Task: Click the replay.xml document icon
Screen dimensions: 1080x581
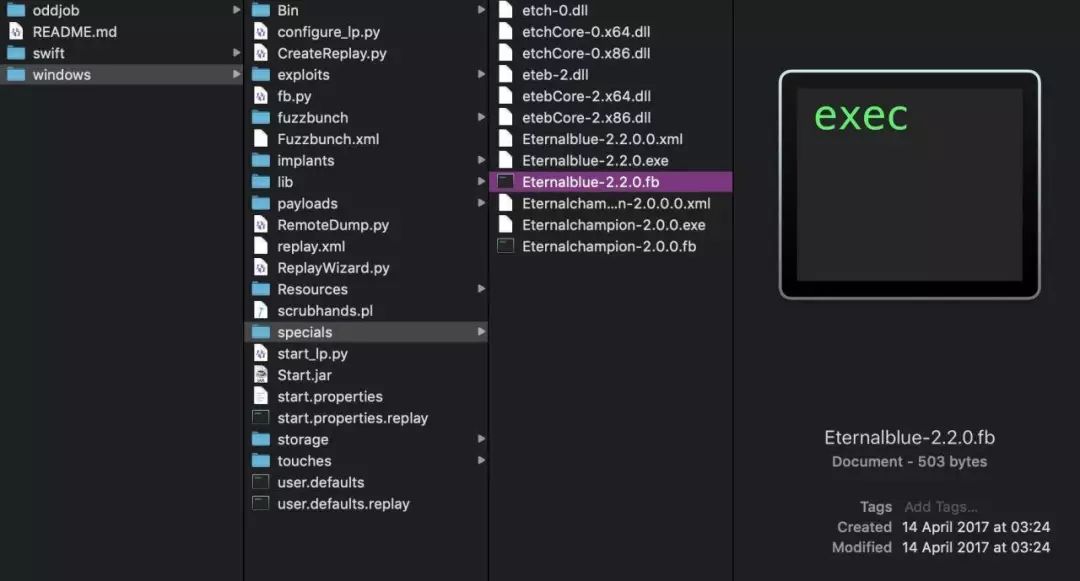Action: (260, 246)
